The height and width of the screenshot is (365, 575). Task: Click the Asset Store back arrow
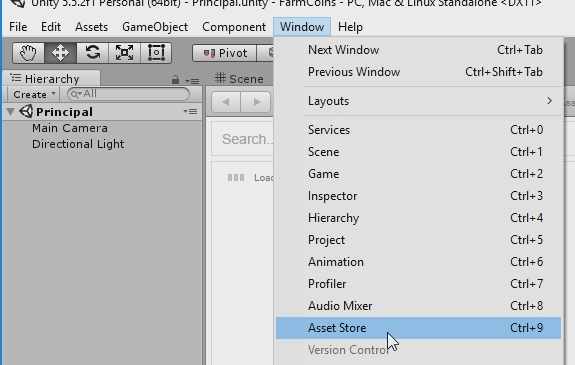[226, 102]
